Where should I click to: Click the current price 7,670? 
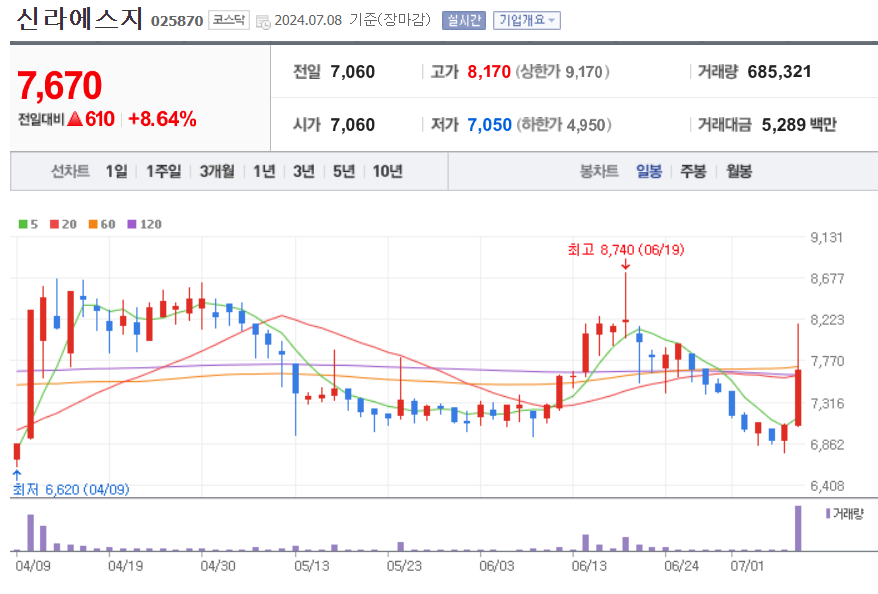coord(59,86)
